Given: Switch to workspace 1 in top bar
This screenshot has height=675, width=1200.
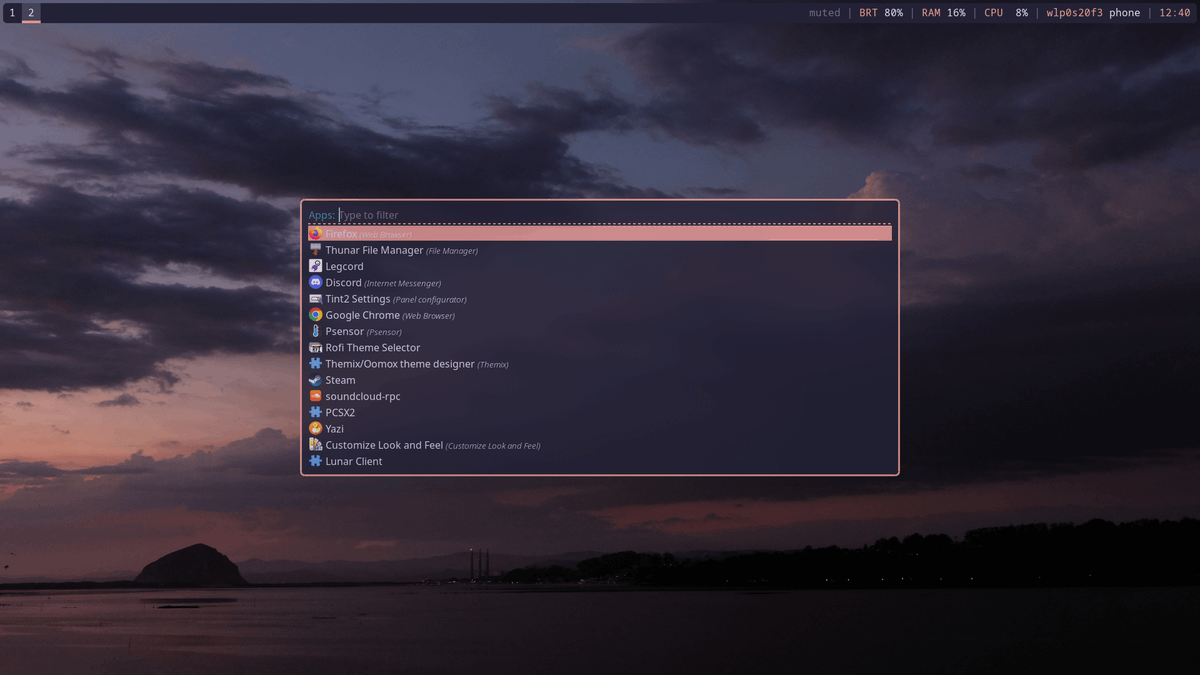Looking at the screenshot, I should [x=12, y=13].
